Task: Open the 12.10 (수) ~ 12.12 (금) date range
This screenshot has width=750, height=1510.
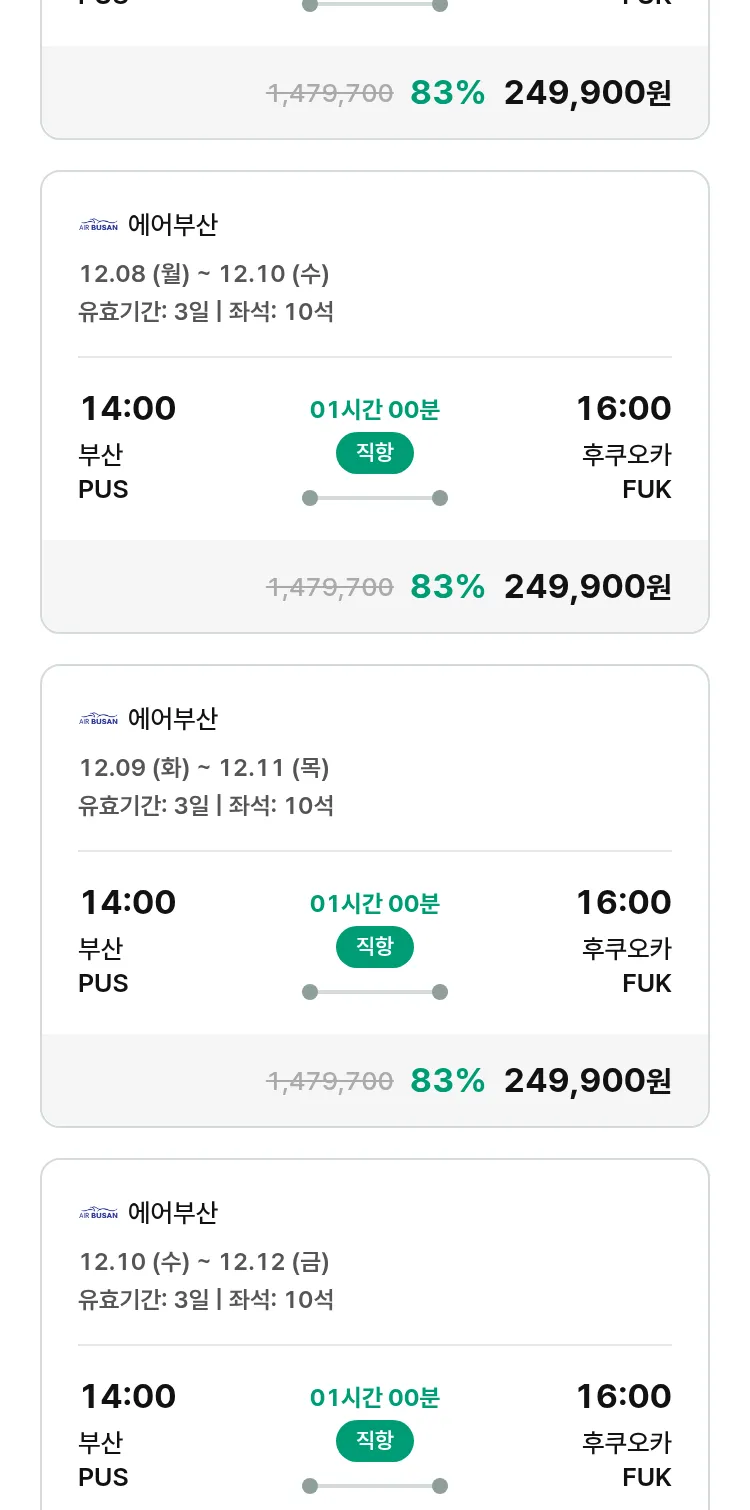Action: click(204, 1262)
